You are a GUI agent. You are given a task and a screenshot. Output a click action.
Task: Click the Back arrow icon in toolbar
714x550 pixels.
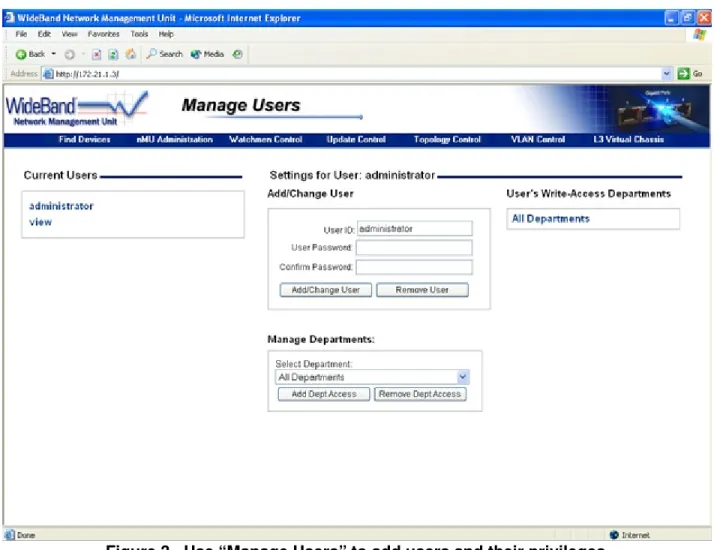pyautogui.click(x=21, y=54)
